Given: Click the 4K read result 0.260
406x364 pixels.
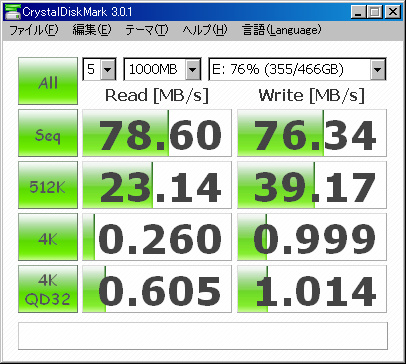Looking at the screenshot, I should pos(157,237).
